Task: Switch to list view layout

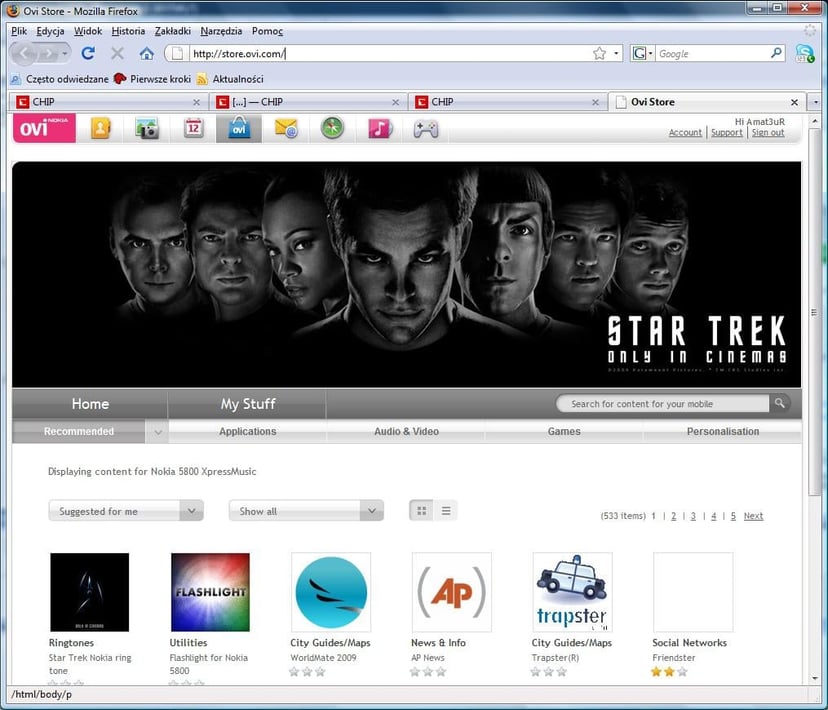Action: click(446, 511)
